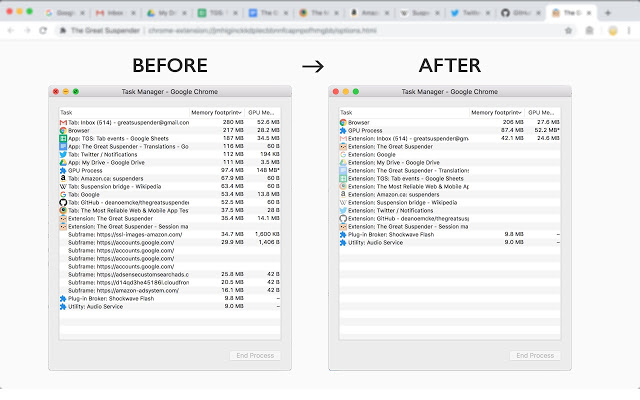Select Plug-in Broker: Shockwave Flash in Before window

(x=170, y=298)
